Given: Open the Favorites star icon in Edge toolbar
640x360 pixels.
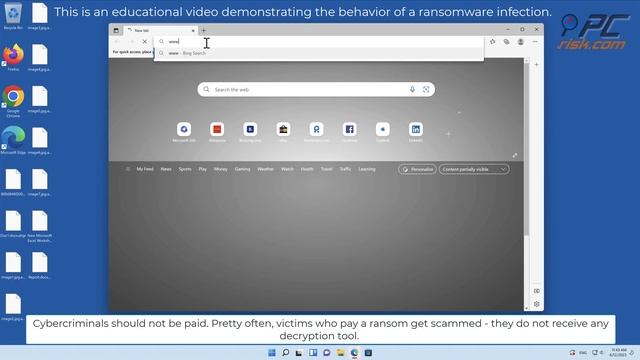Looking at the screenshot, I should point(493,42).
